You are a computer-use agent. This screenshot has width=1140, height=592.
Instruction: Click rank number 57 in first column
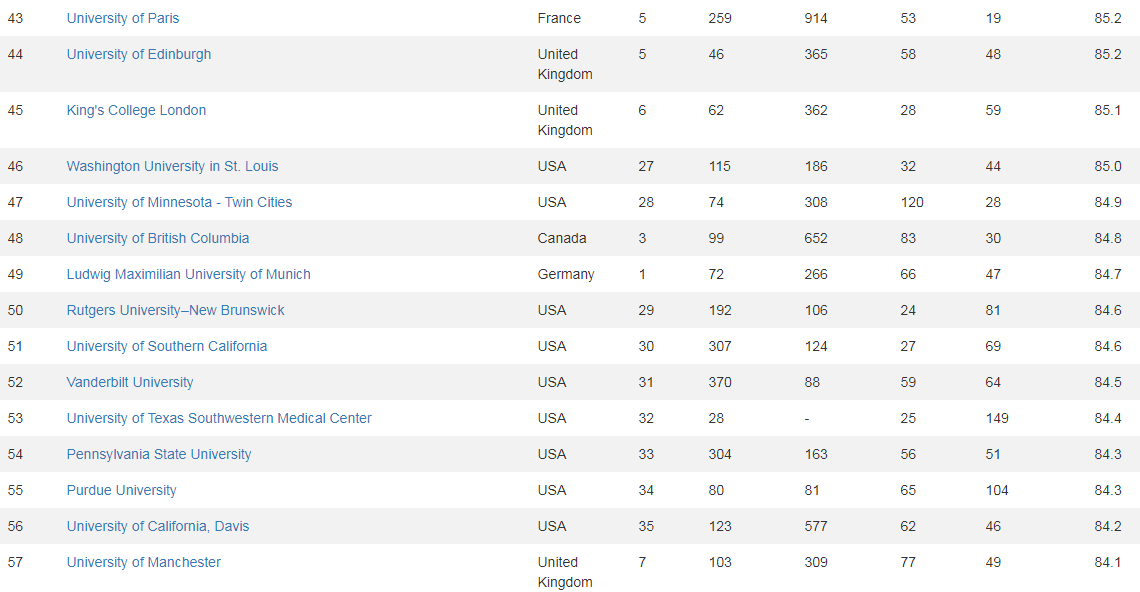15,562
